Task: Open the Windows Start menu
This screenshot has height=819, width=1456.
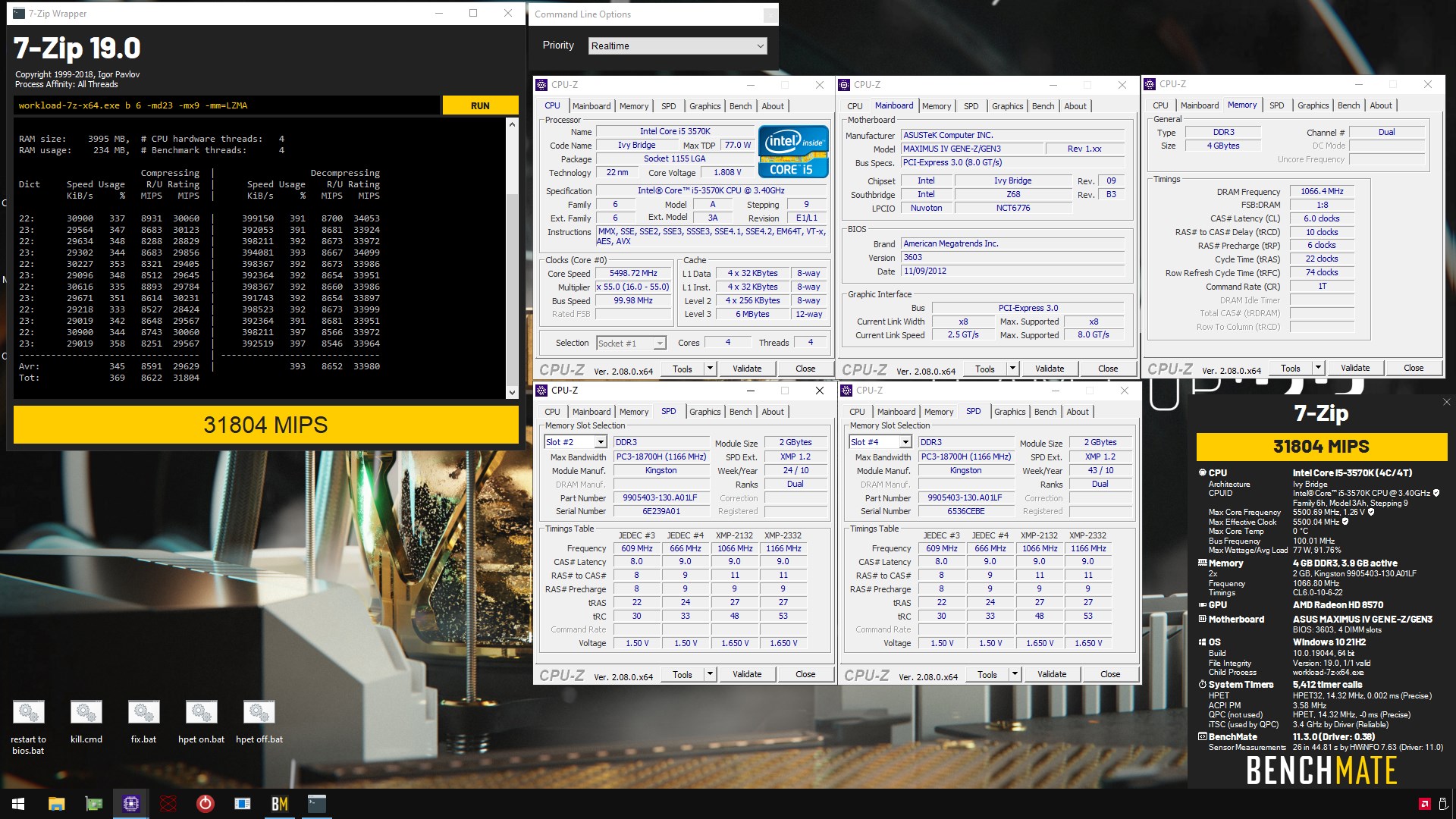Action: point(18,804)
